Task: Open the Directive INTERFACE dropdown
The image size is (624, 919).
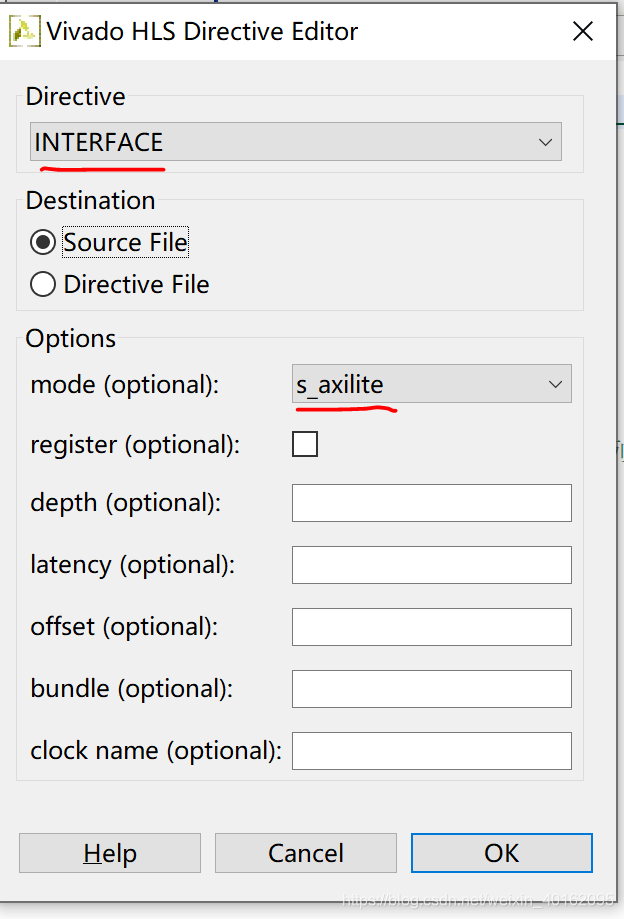Action: coord(296,142)
